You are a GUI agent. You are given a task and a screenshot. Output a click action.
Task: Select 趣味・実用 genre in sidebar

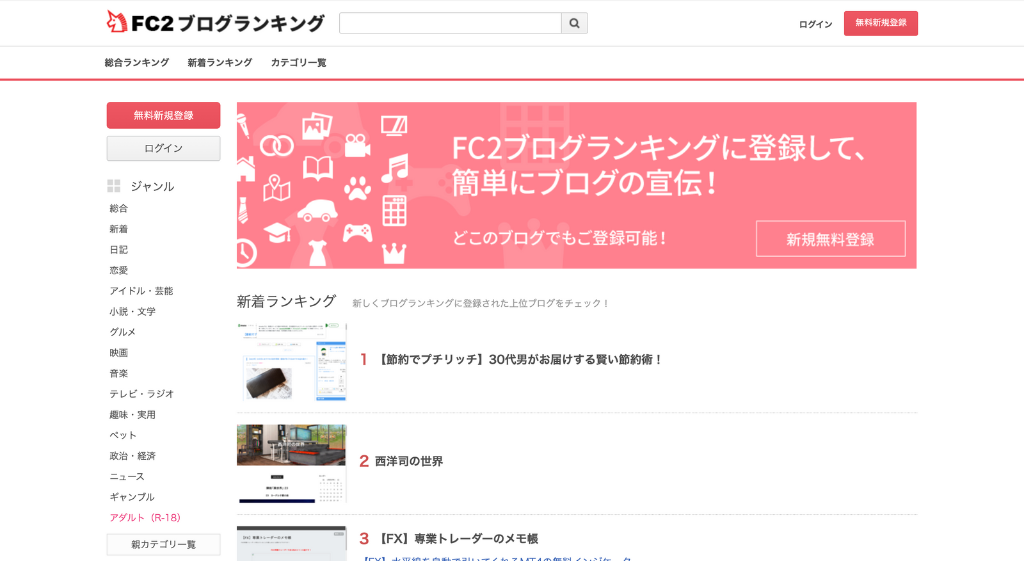(133, 415)
